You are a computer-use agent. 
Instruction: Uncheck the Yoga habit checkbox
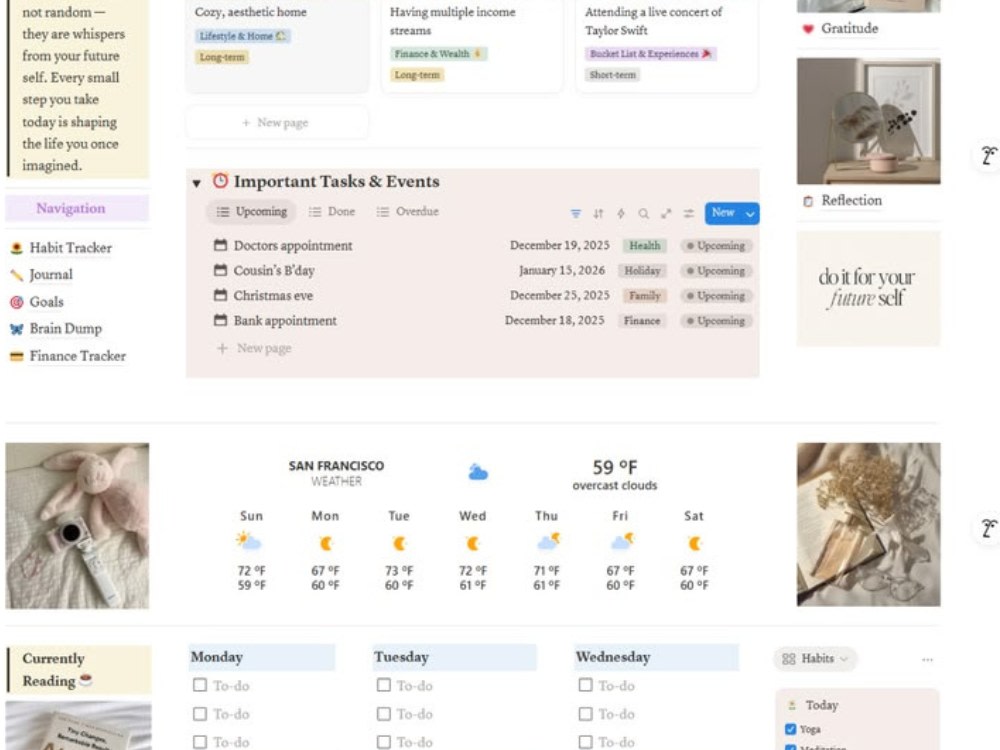(x=791, y=729)
